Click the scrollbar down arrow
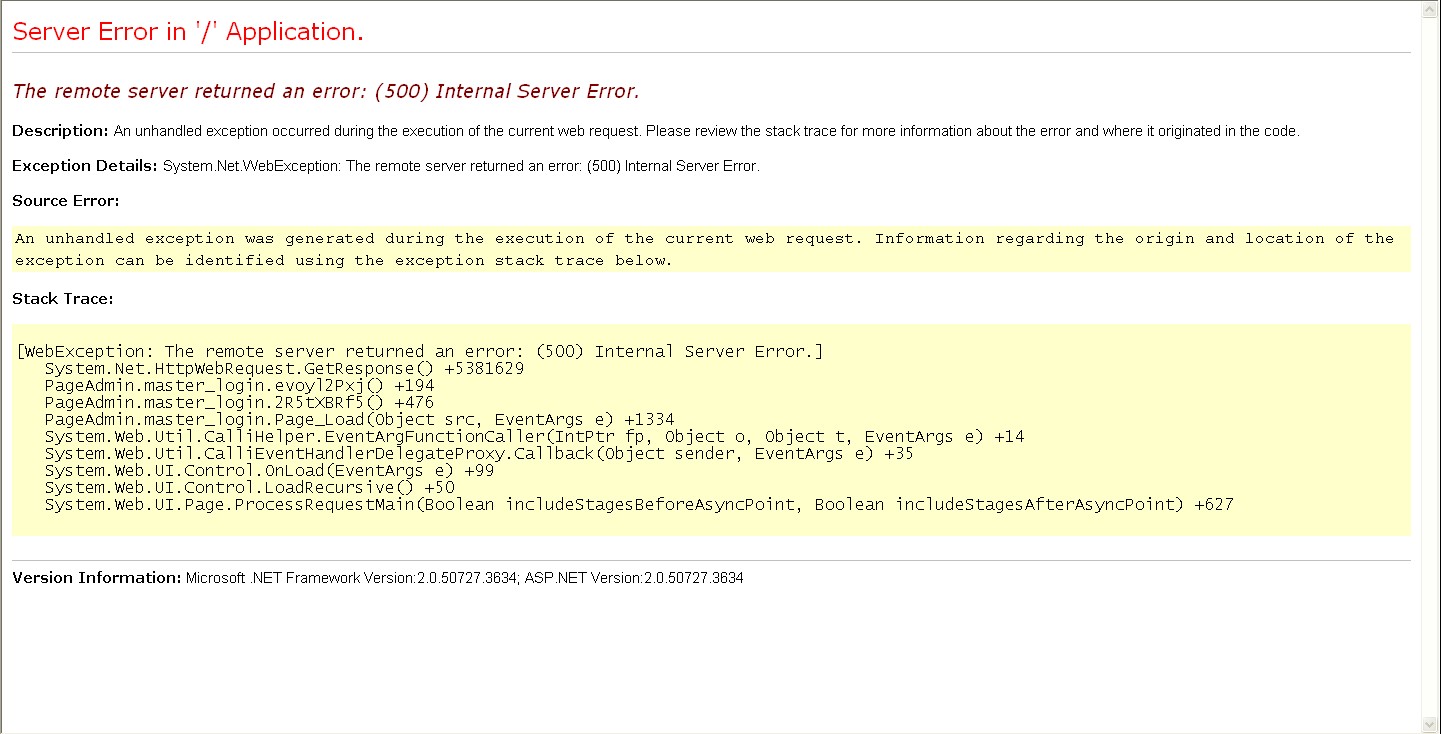The height and width of the screenshot is (734, 1441). tap(1430, 724)
